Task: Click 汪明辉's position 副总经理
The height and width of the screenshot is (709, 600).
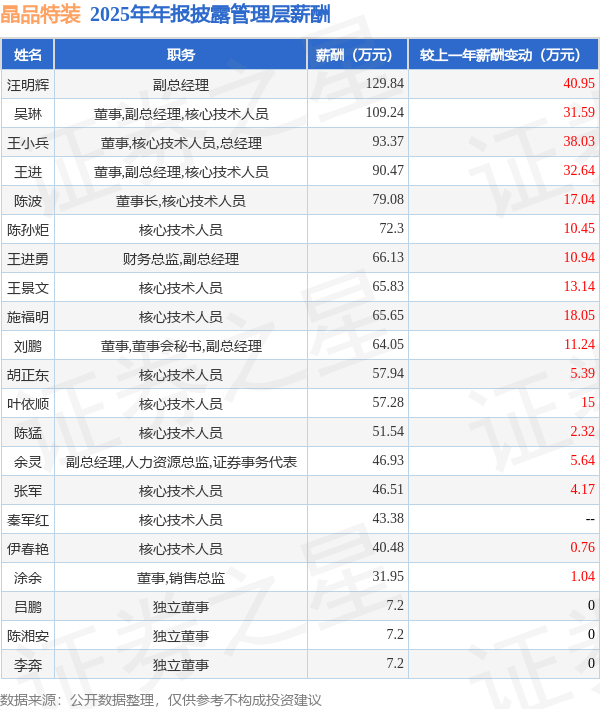Action: (181, 85)
